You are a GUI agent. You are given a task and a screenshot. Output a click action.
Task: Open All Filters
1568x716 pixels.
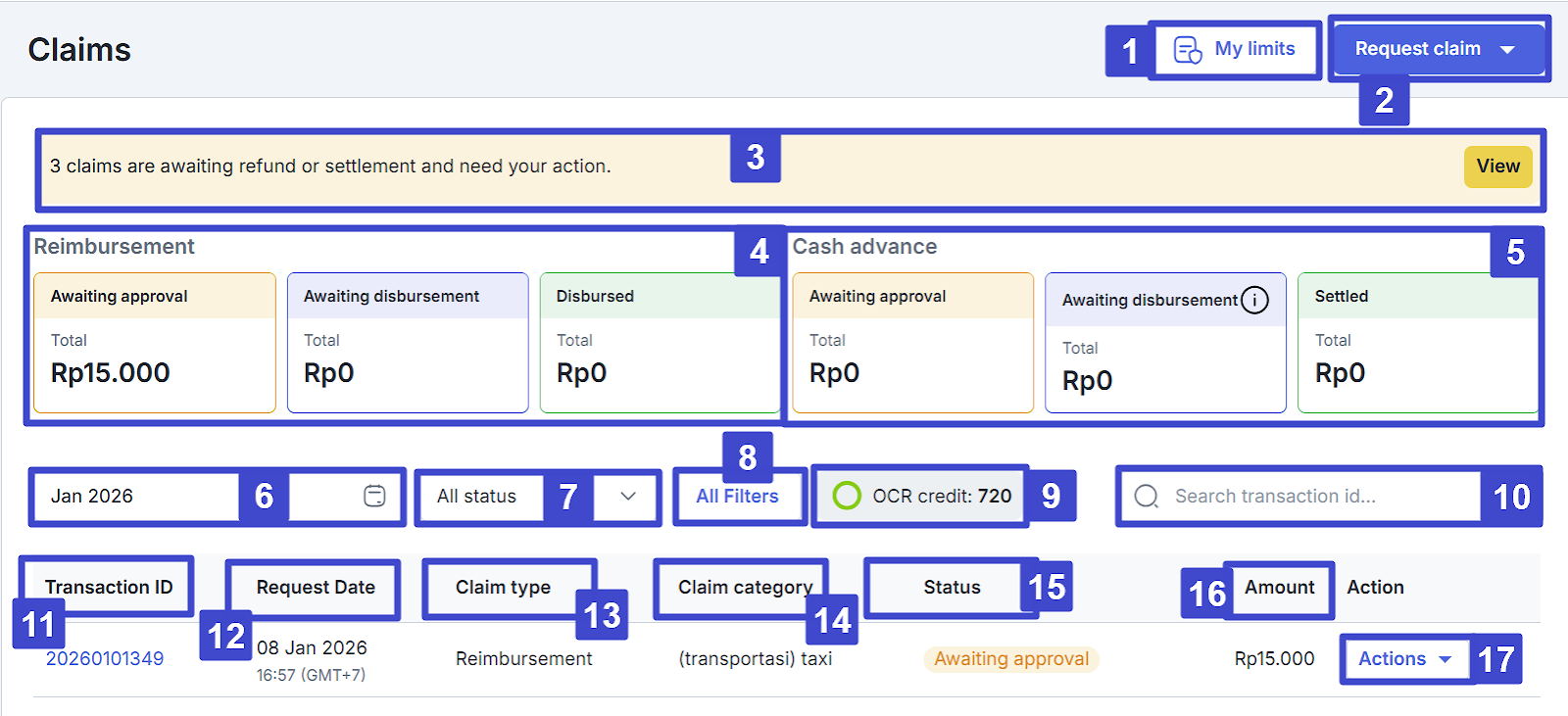click(x=737, y=497)
